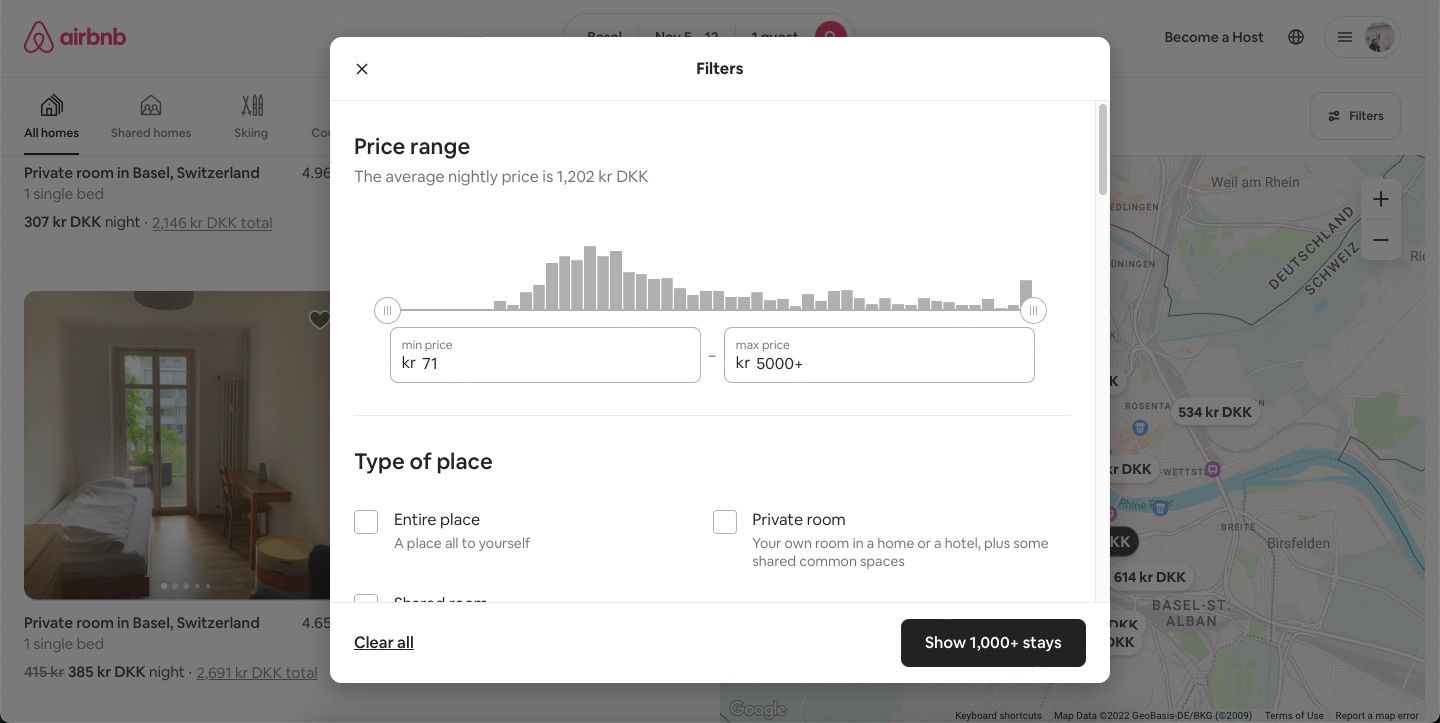
Task: Check the Entire place checkbox
Action: coord(365,520)
